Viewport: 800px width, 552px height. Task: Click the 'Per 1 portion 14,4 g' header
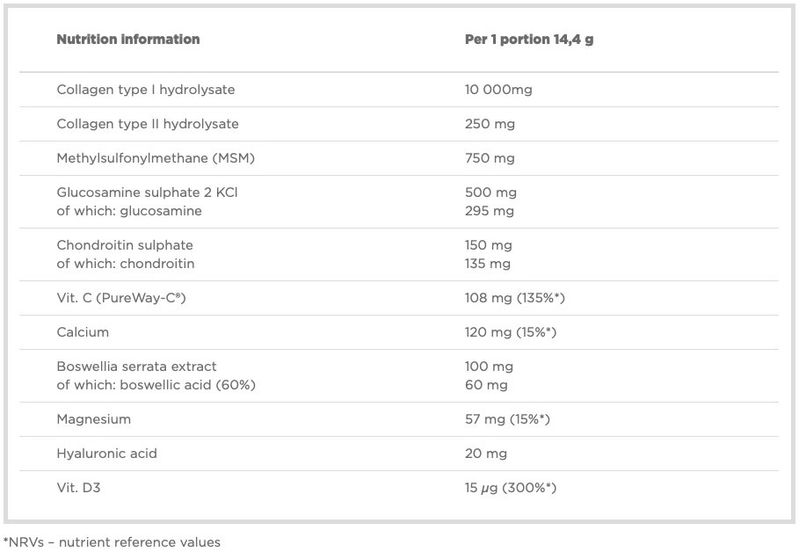click(529, 39)
